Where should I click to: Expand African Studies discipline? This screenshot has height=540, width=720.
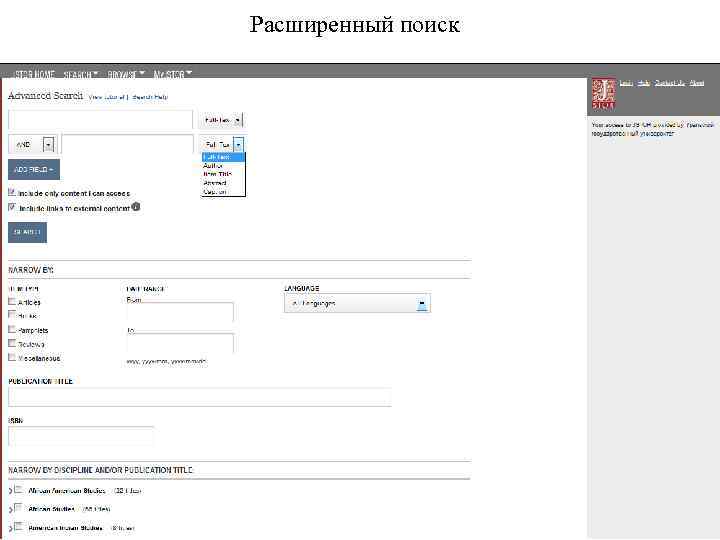10,509
